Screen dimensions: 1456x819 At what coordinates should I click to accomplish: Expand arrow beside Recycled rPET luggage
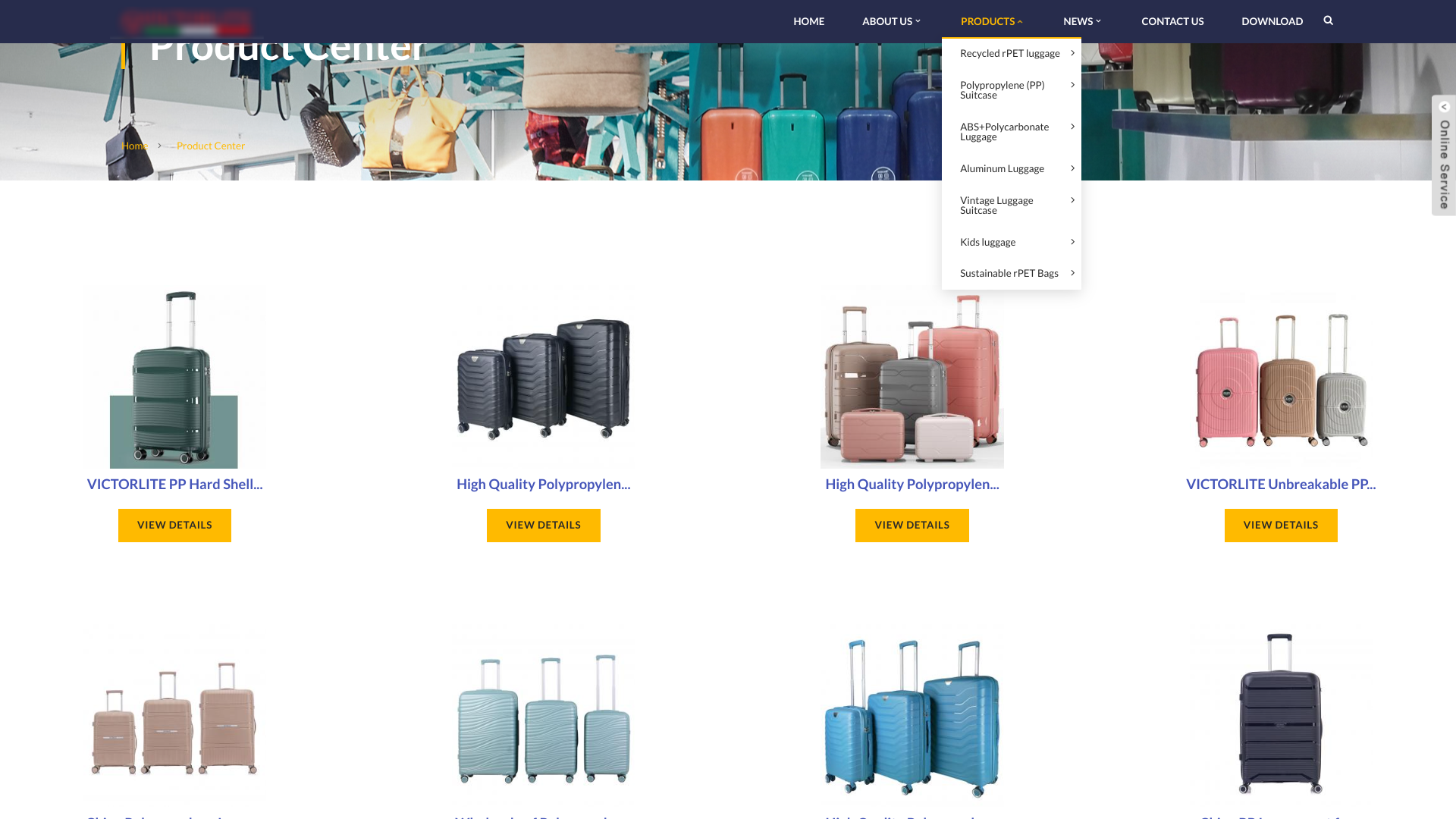(1072, 53)
